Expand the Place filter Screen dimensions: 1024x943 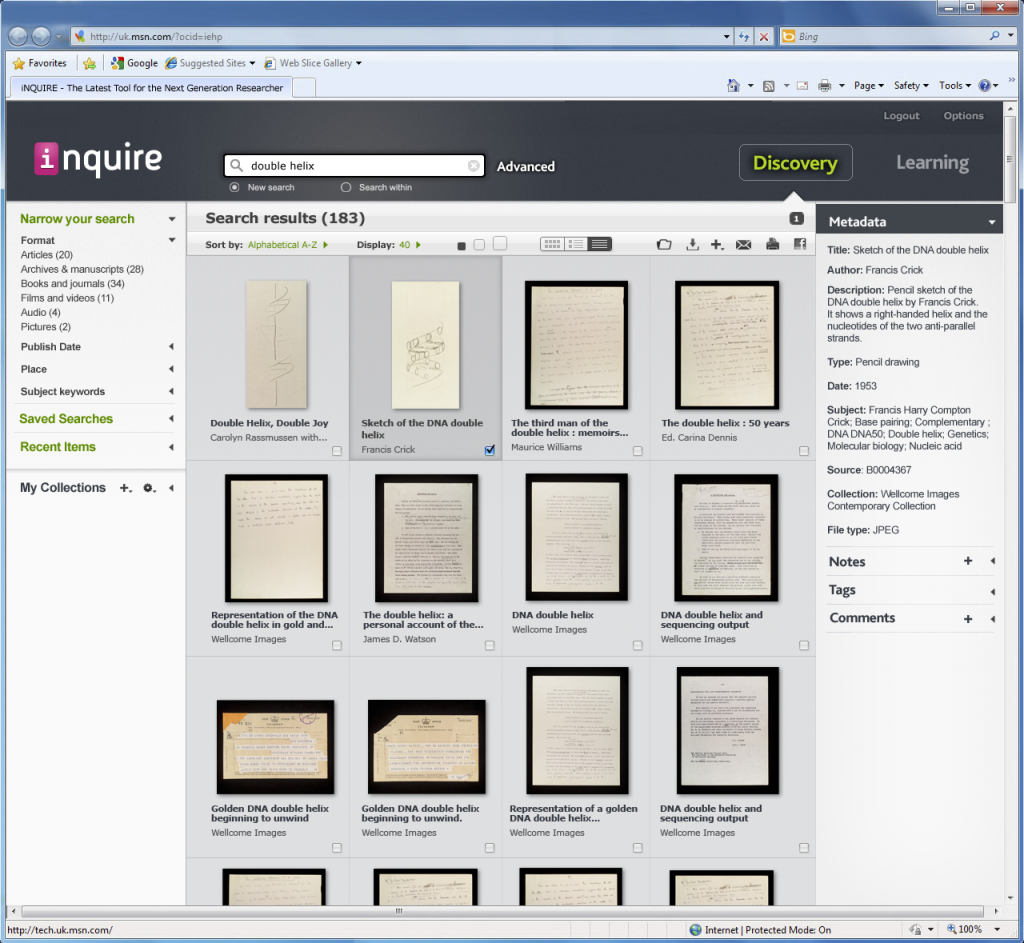(171, 369)
